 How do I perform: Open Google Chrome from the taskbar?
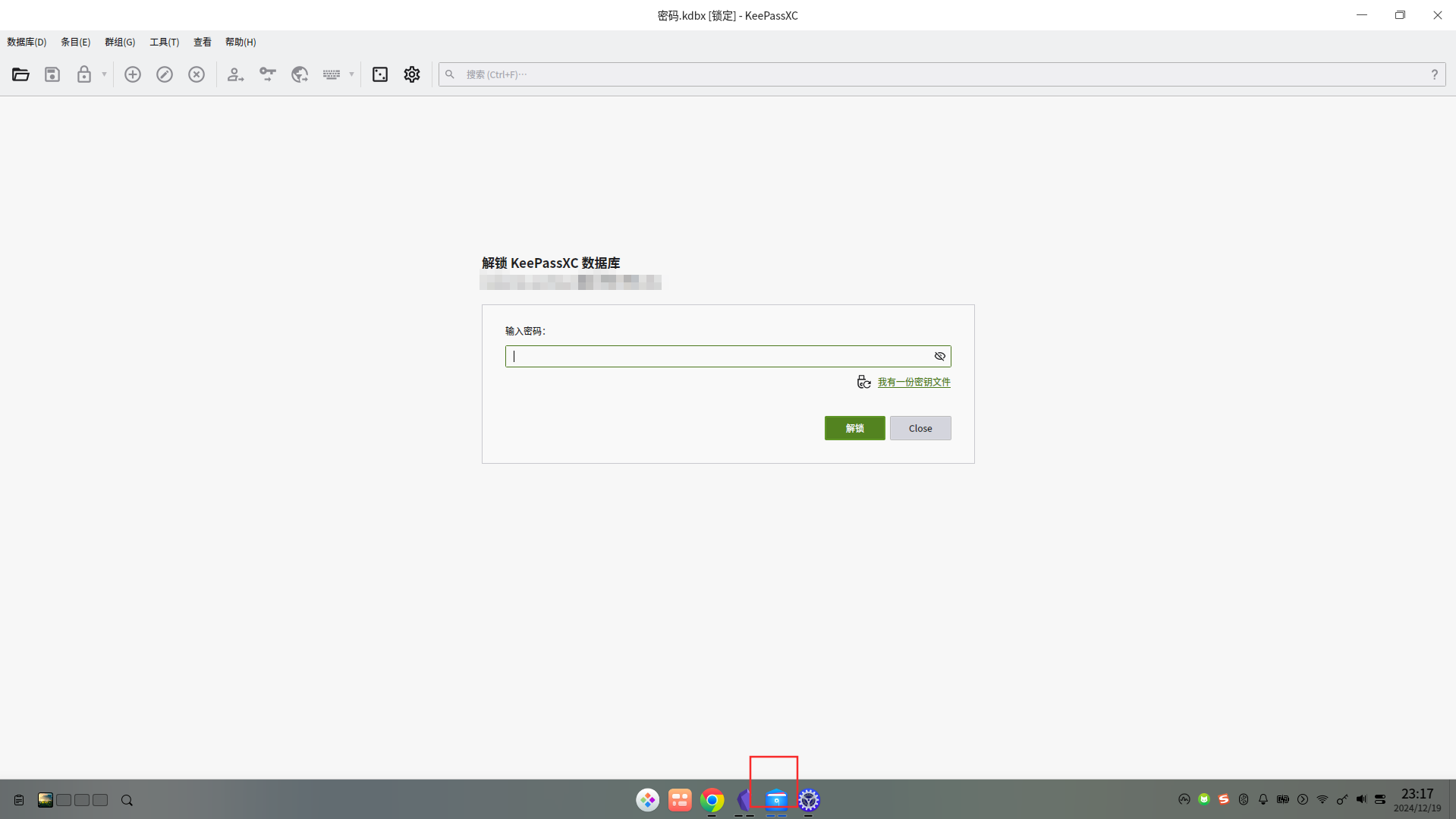[712, 800]
